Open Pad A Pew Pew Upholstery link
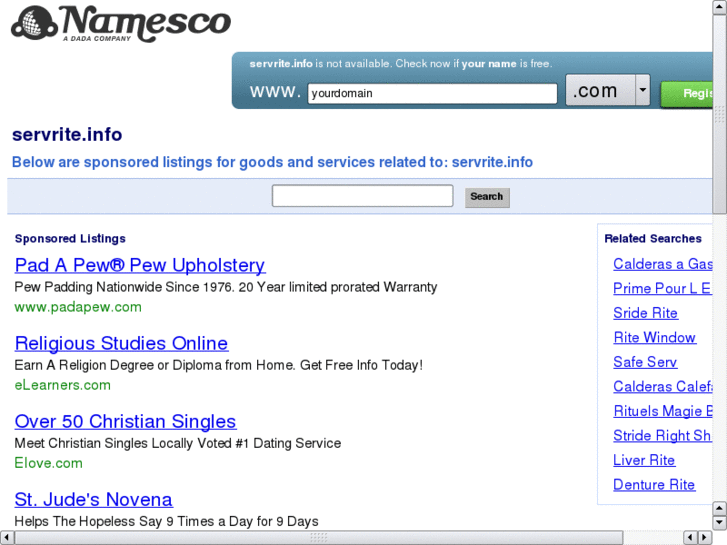This screenshot has height=545, width=727. pos(140,265)
